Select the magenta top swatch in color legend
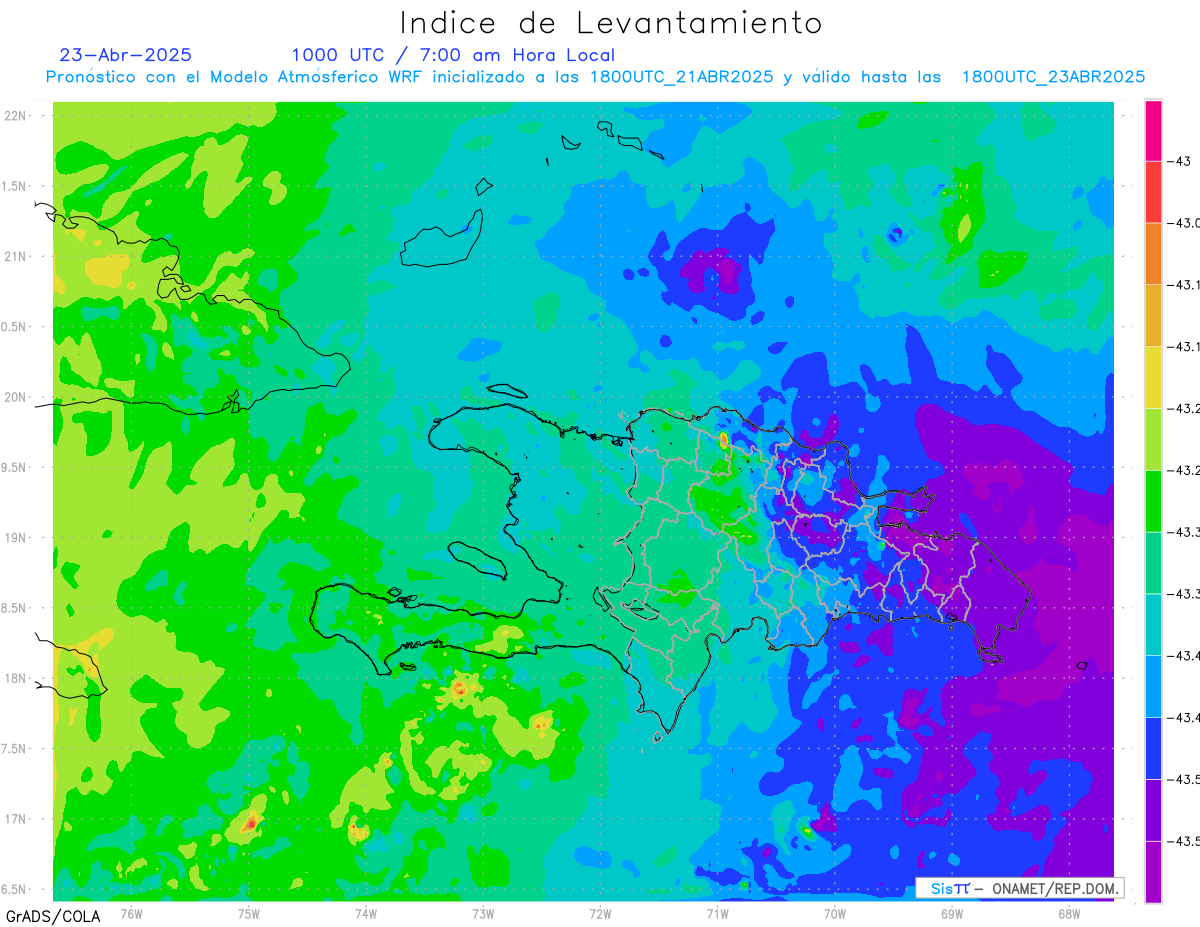1200x927 pixels. pyautogui.click(x=1153, y=130)
